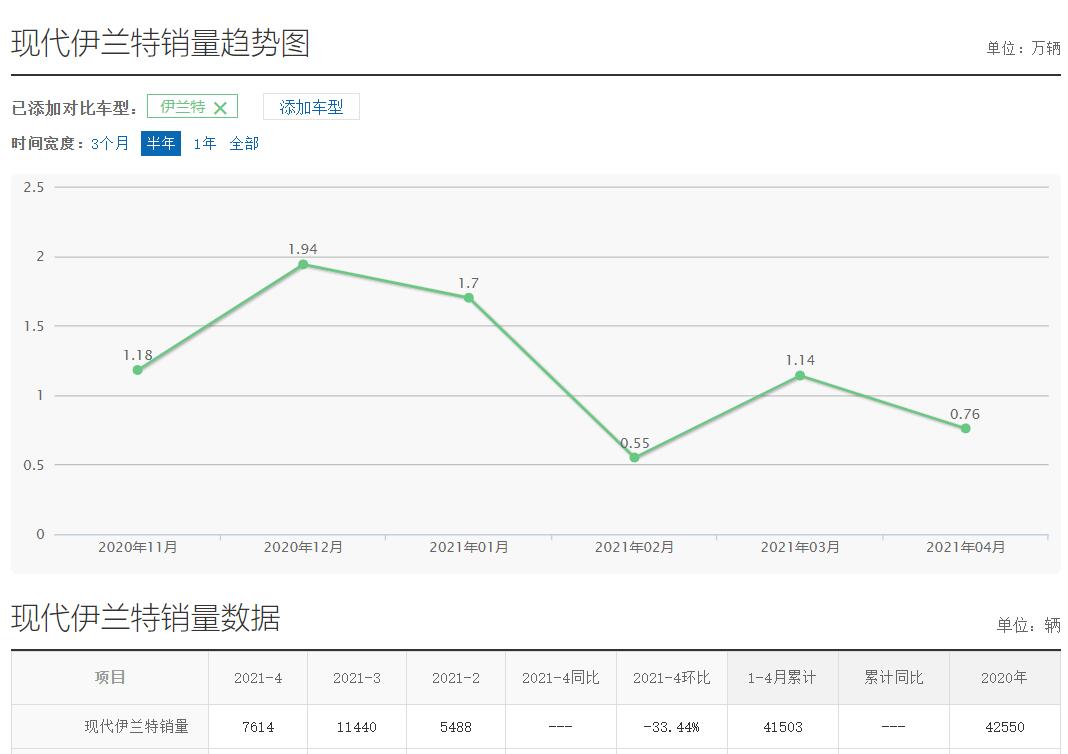This screenshot has width=1068, height=754.
Task: Click the 2020年12月 data point 1.94
Action: 303,264
